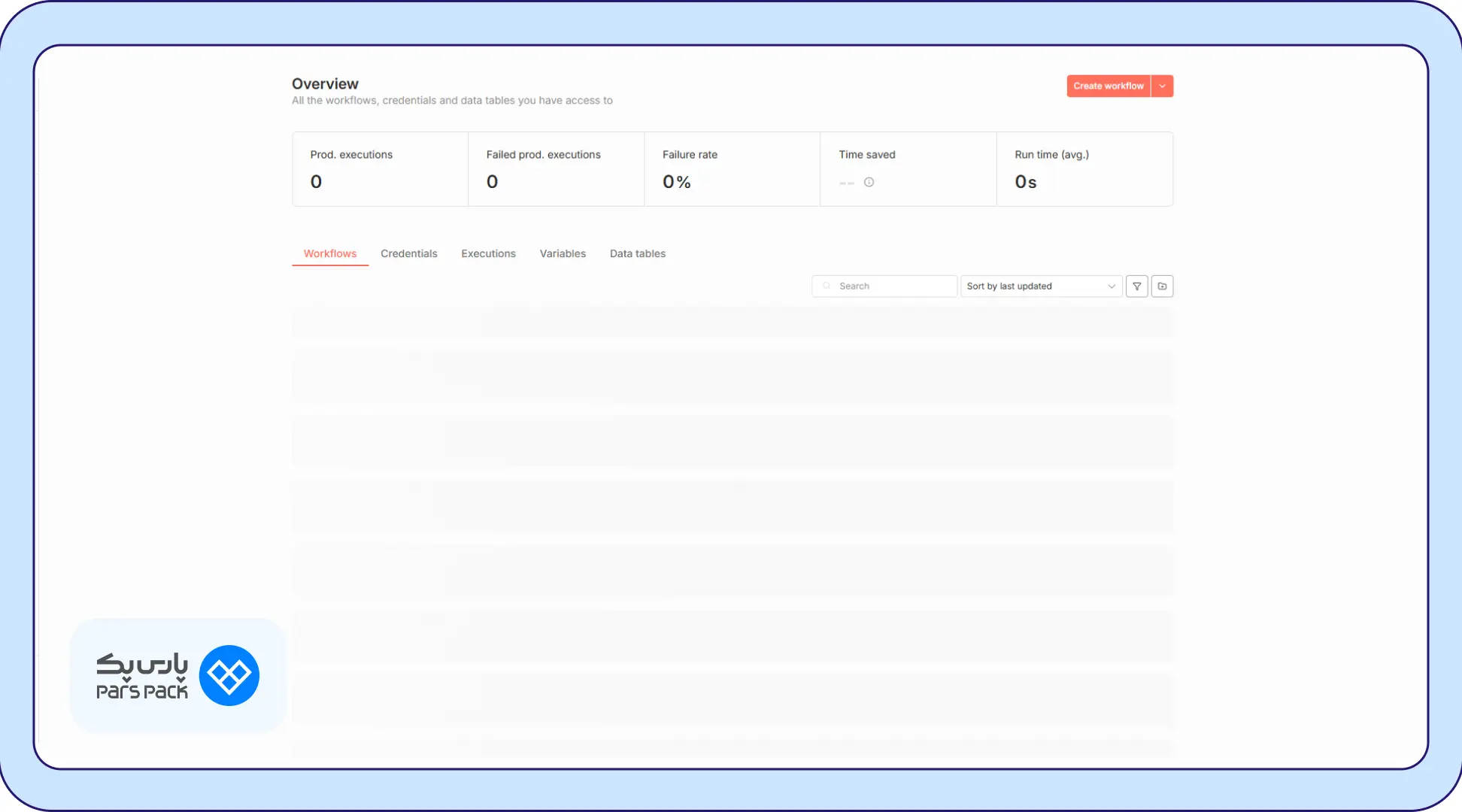Open the filters icon next to sort dropdown
Image resolution: width=1462 pixels, height=812 pixels.
click(1136, 286)
